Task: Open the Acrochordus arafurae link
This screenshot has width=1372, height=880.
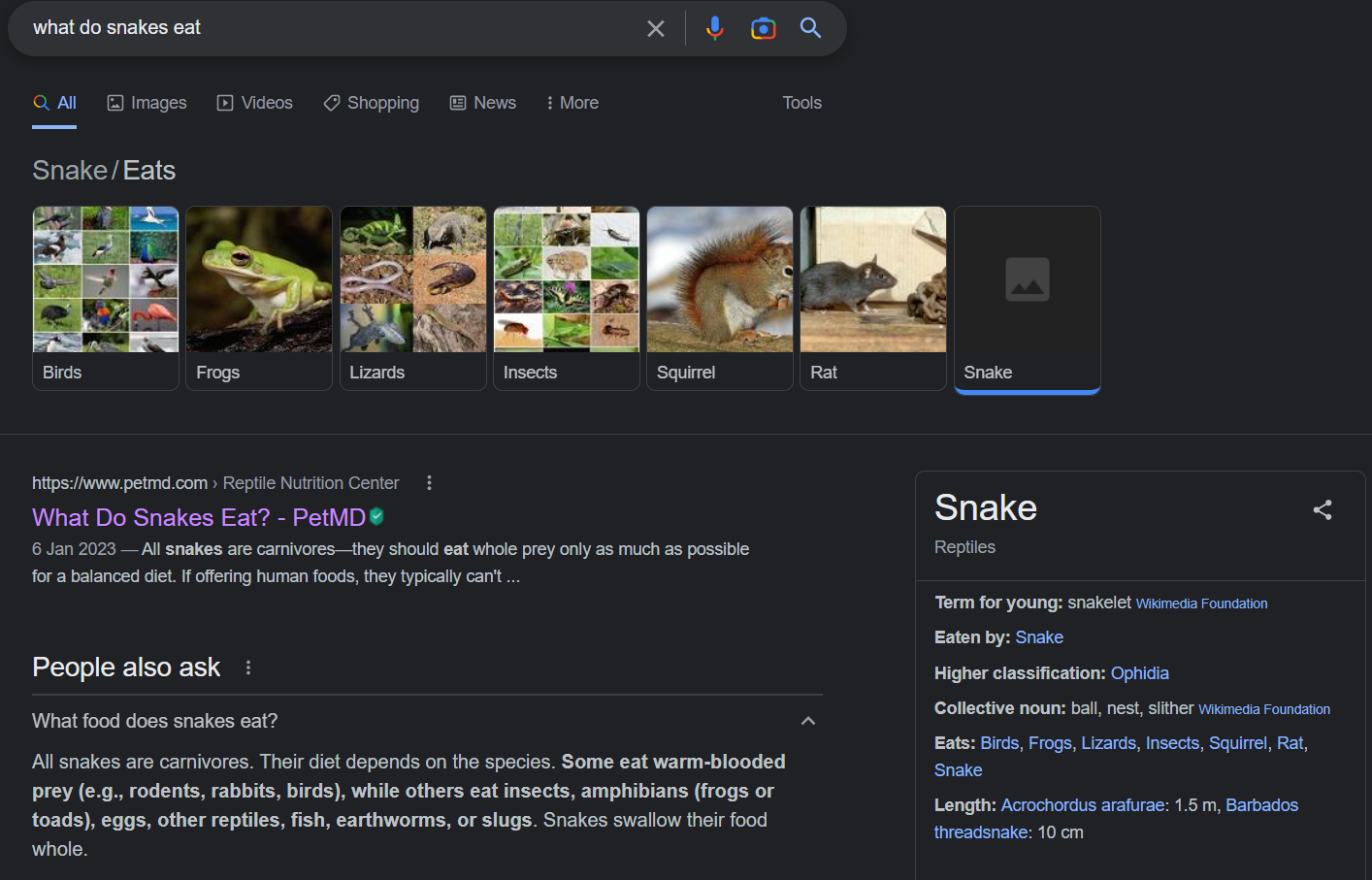Action: click(x=1082, y=805)
